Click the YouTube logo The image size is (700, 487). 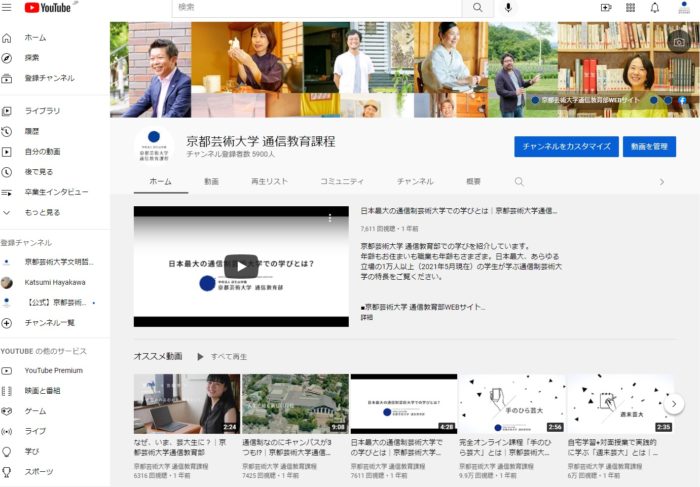point(48,8)
